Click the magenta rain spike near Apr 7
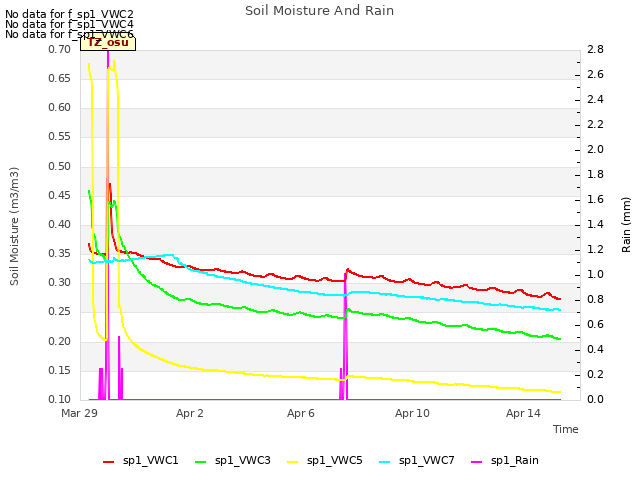The width and height of the screenshot is (640, 480). tap(345, 339)
